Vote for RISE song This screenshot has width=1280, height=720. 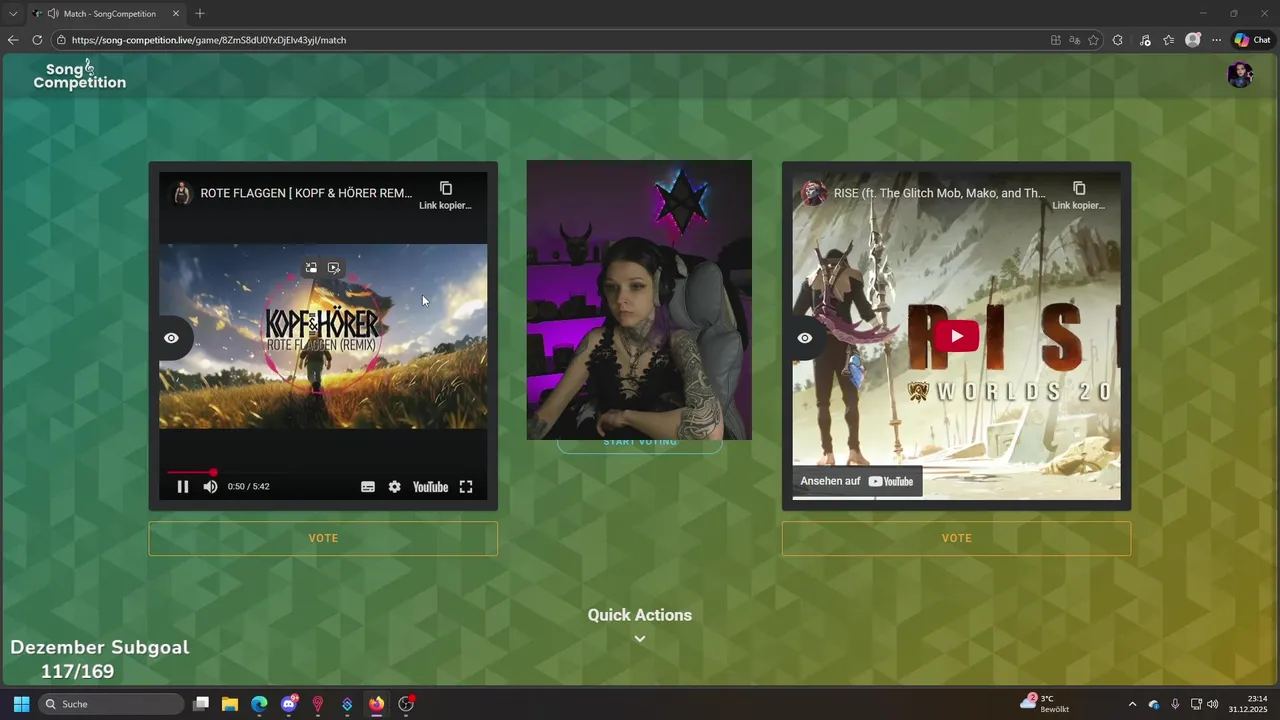coord(956,538)
